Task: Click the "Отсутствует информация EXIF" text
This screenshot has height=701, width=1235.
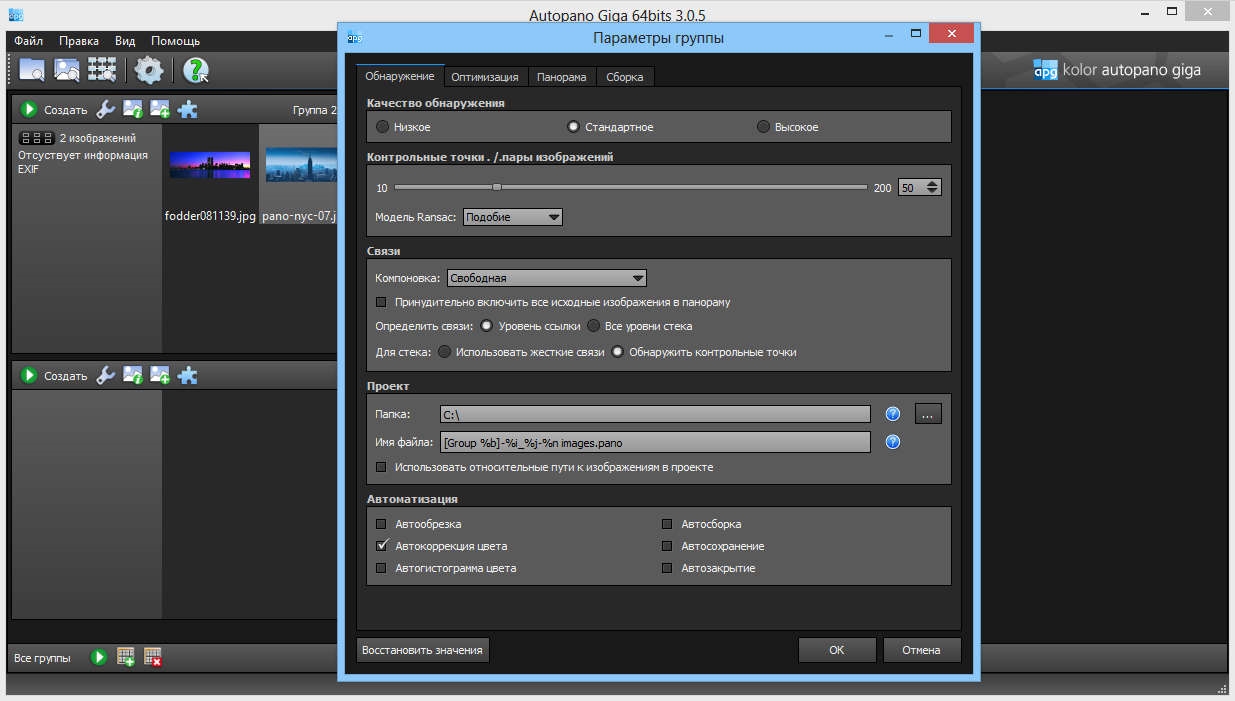Action: coord(83,162)
